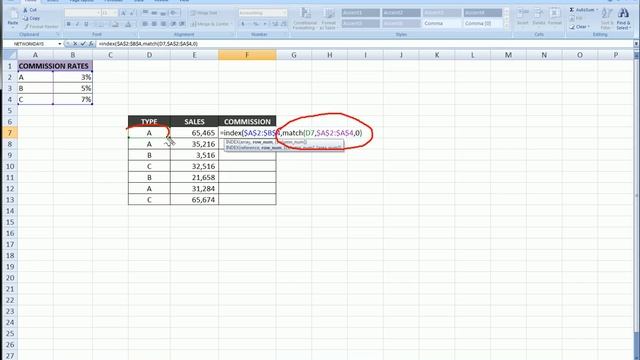
Task: Click the Copy command
Action: tap(31, 18)
